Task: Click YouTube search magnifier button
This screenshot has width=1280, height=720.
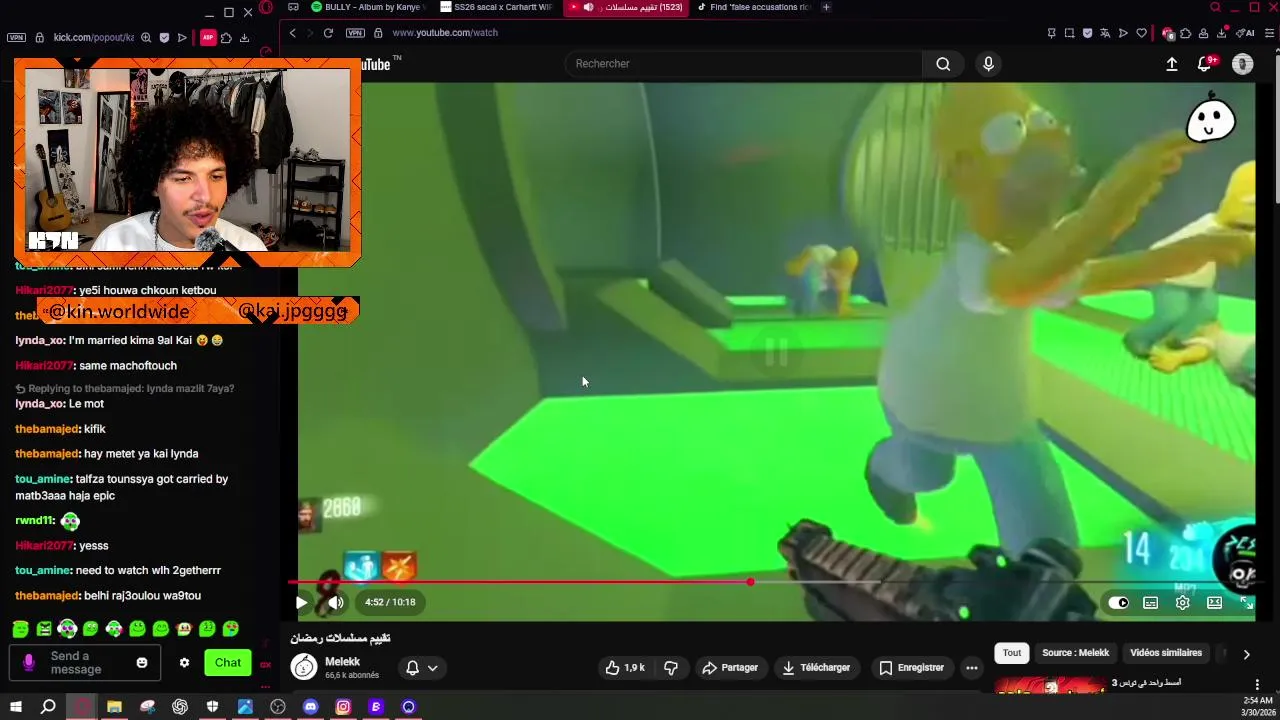Action: 943,64
